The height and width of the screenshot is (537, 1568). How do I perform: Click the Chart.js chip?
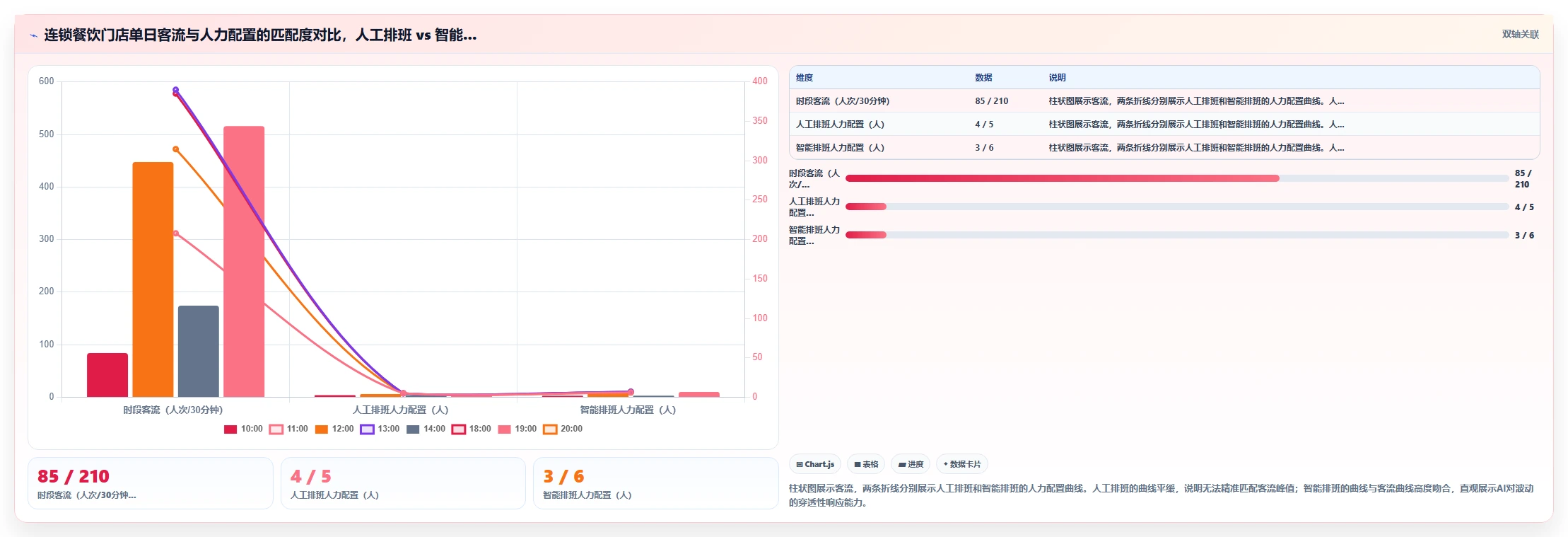point(815,464)
